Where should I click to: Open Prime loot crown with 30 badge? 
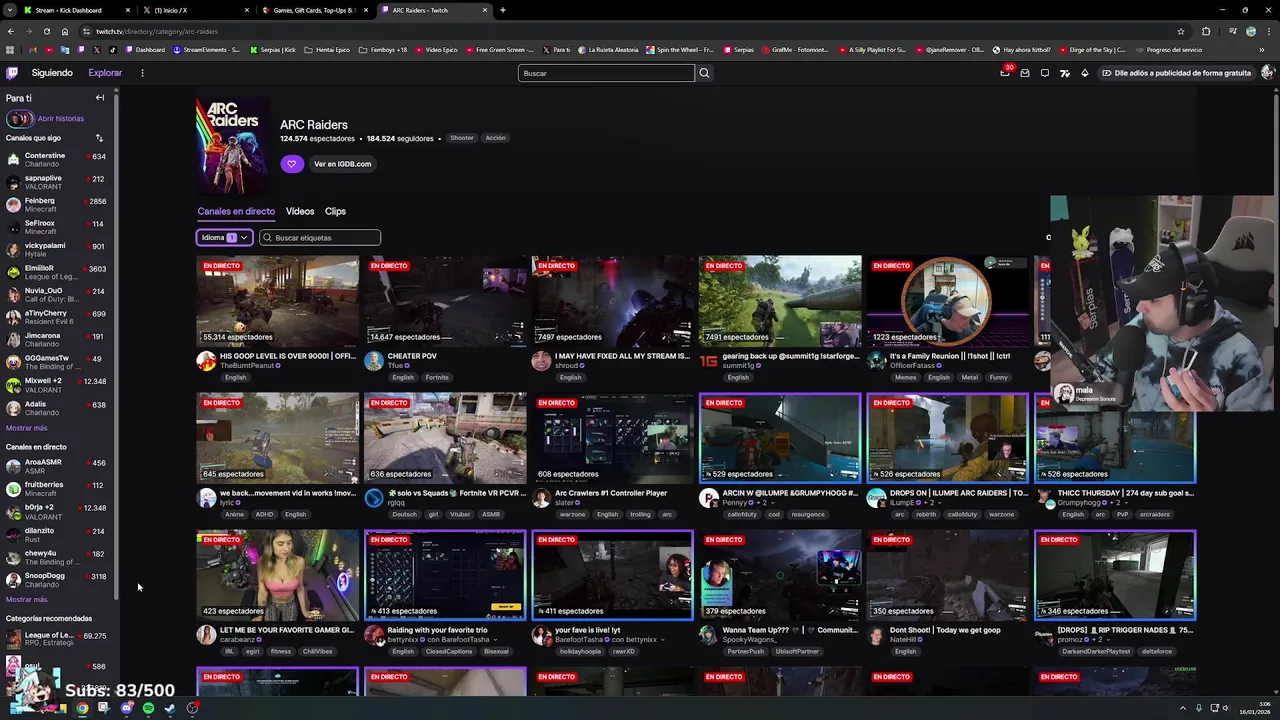[x=1005, y=73]
